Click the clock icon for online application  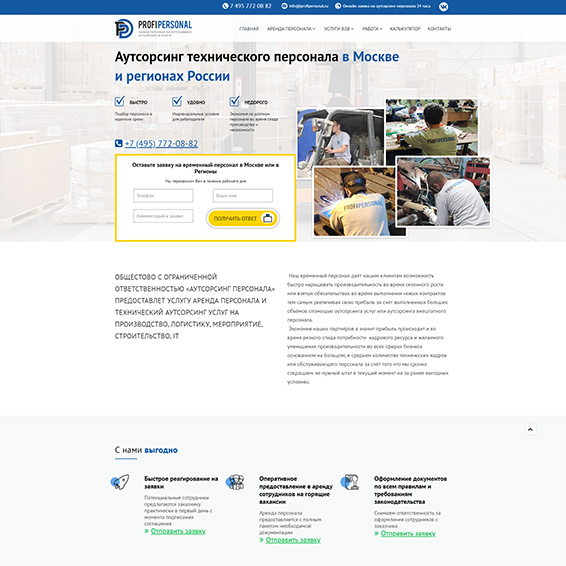pos(338,6)
